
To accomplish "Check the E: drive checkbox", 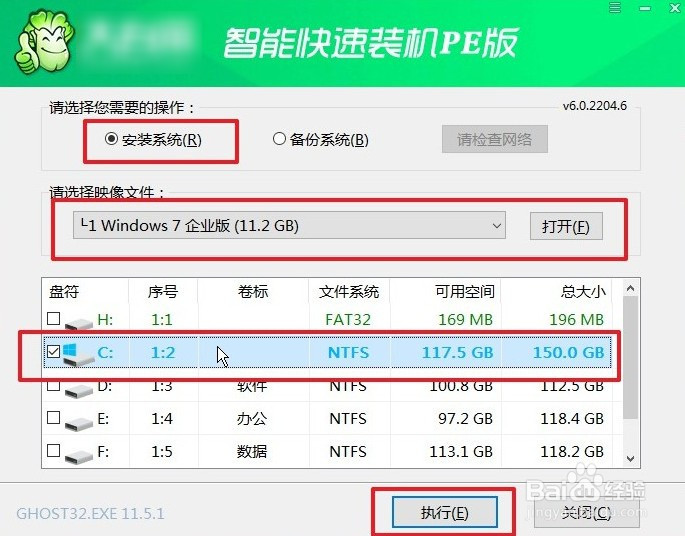I will click(53, 418).
